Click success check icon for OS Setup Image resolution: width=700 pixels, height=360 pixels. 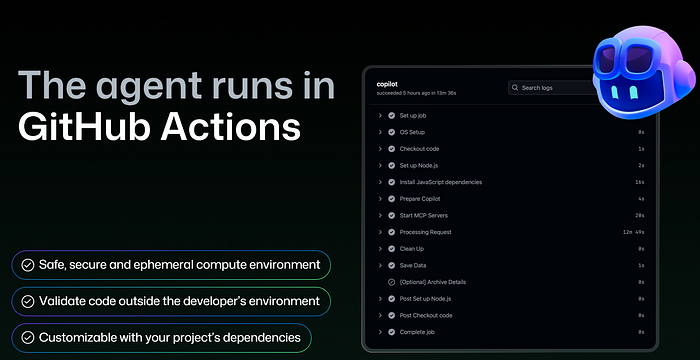click(x=392, y=132)
